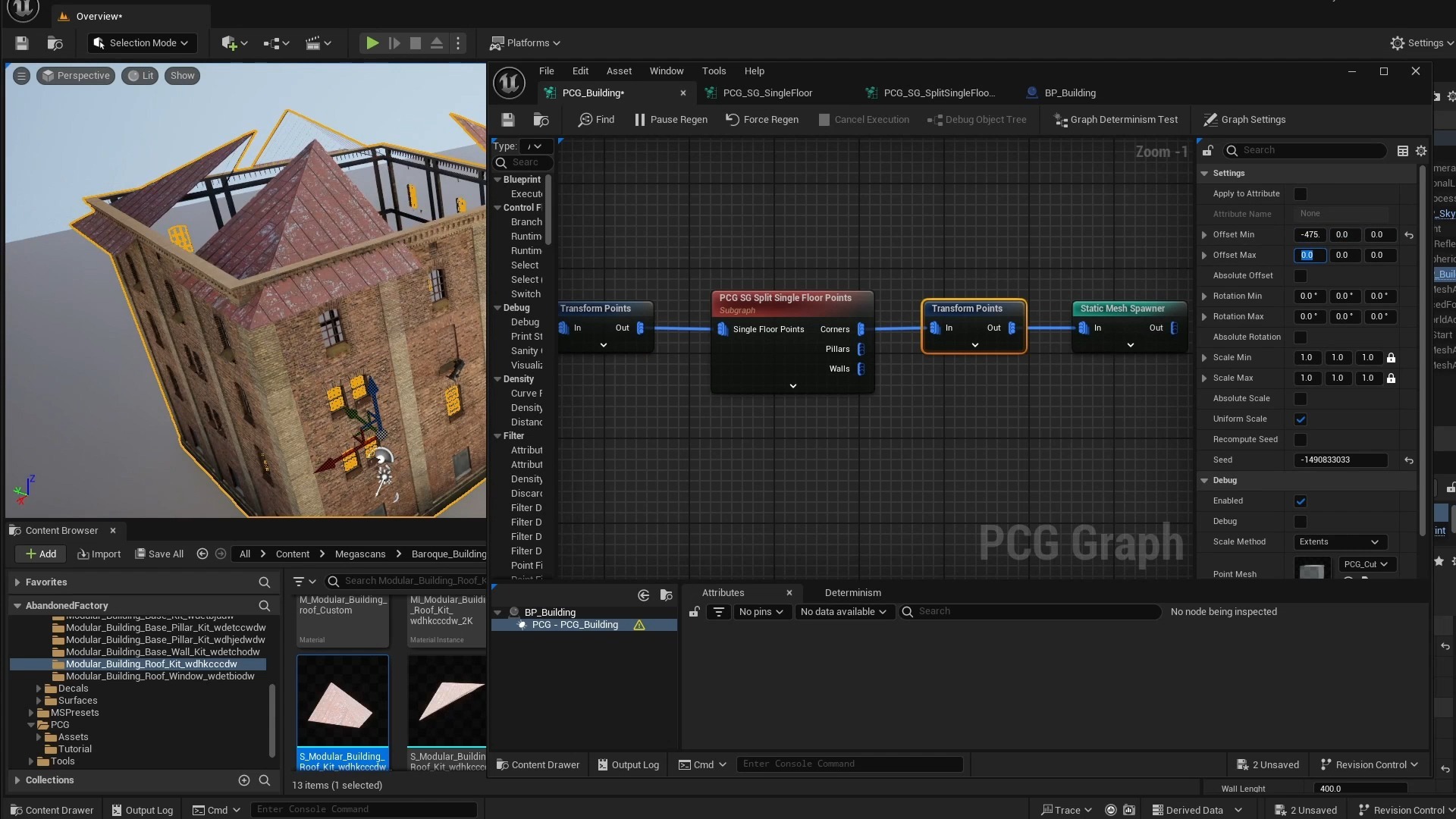Open the No pins dropdown

[761, 612]
